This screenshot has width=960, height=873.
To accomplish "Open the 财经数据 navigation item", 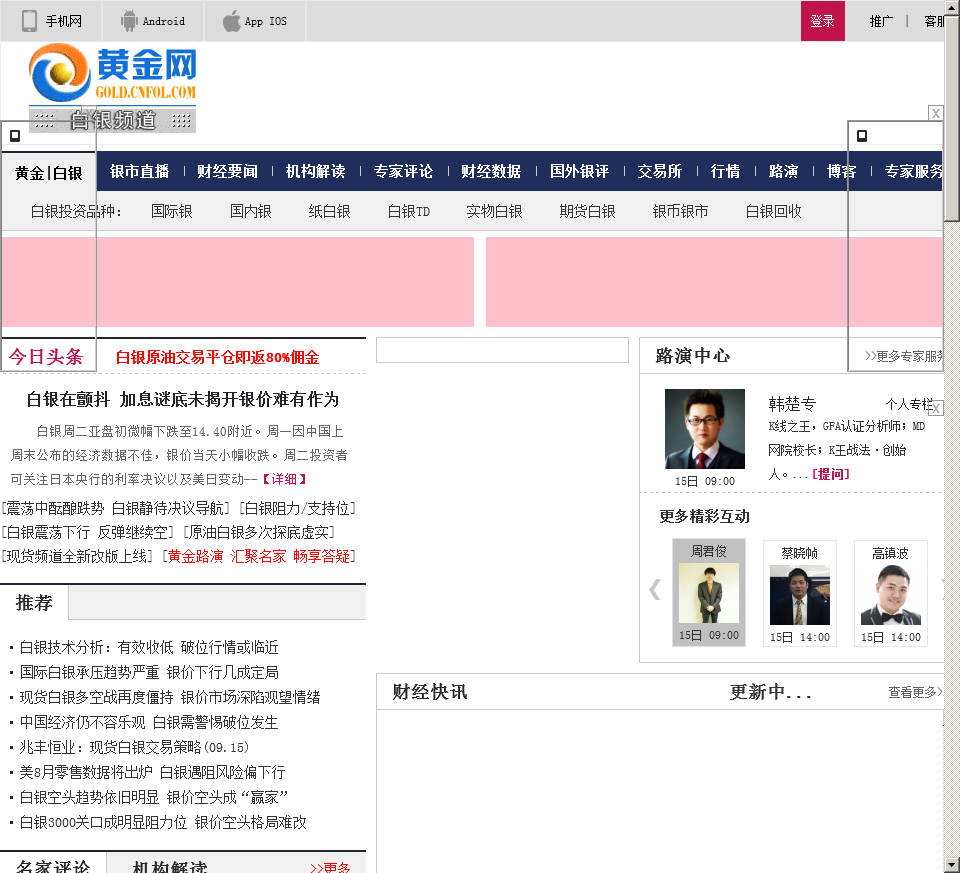I will coord(491,171).
